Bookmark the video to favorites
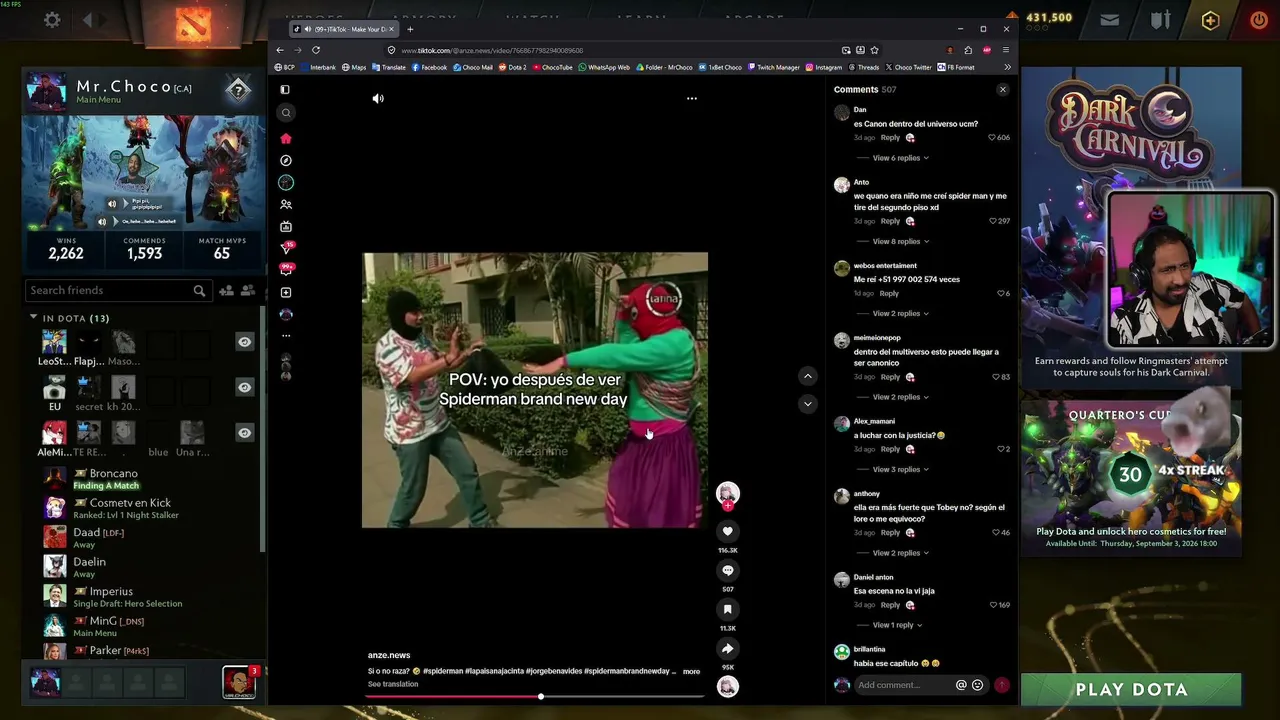Viewport: 1280px width, 720px height. tap(728, 609)
